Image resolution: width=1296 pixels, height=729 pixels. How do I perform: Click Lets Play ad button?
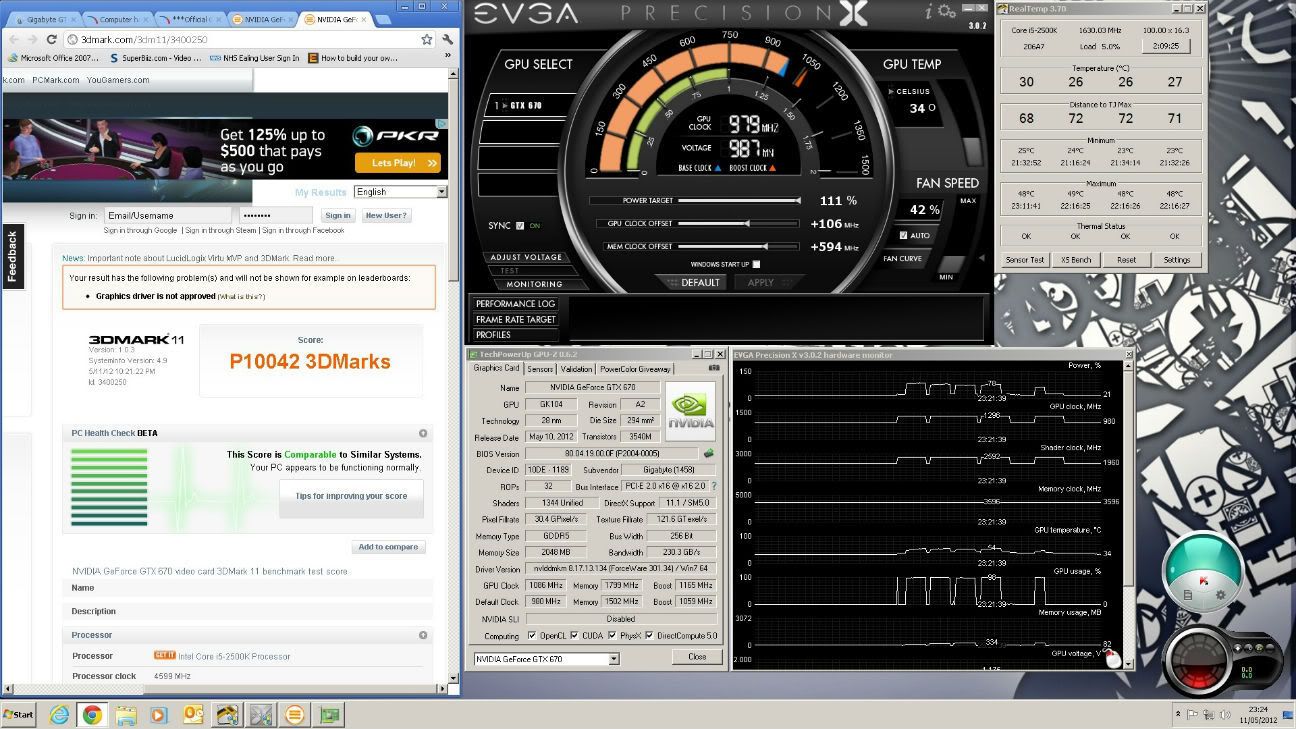click(x=400, y=162)
